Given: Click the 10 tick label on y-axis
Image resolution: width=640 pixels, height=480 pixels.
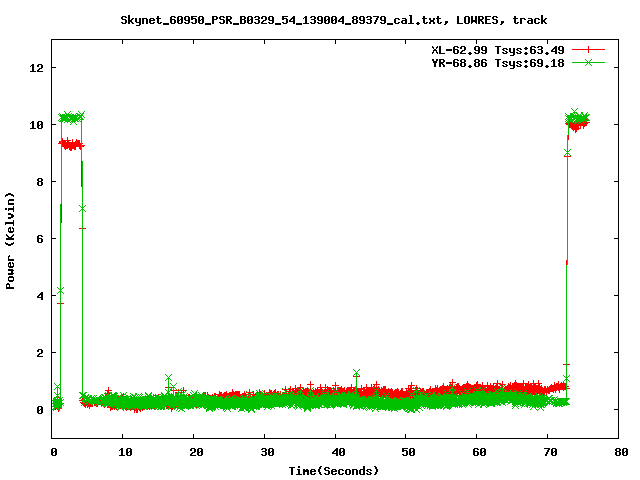Looking at the screenshot, I should [37, 125].
